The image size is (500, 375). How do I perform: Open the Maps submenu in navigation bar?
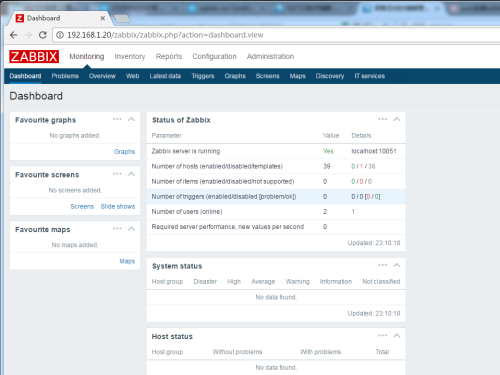[x=297, y=76]
